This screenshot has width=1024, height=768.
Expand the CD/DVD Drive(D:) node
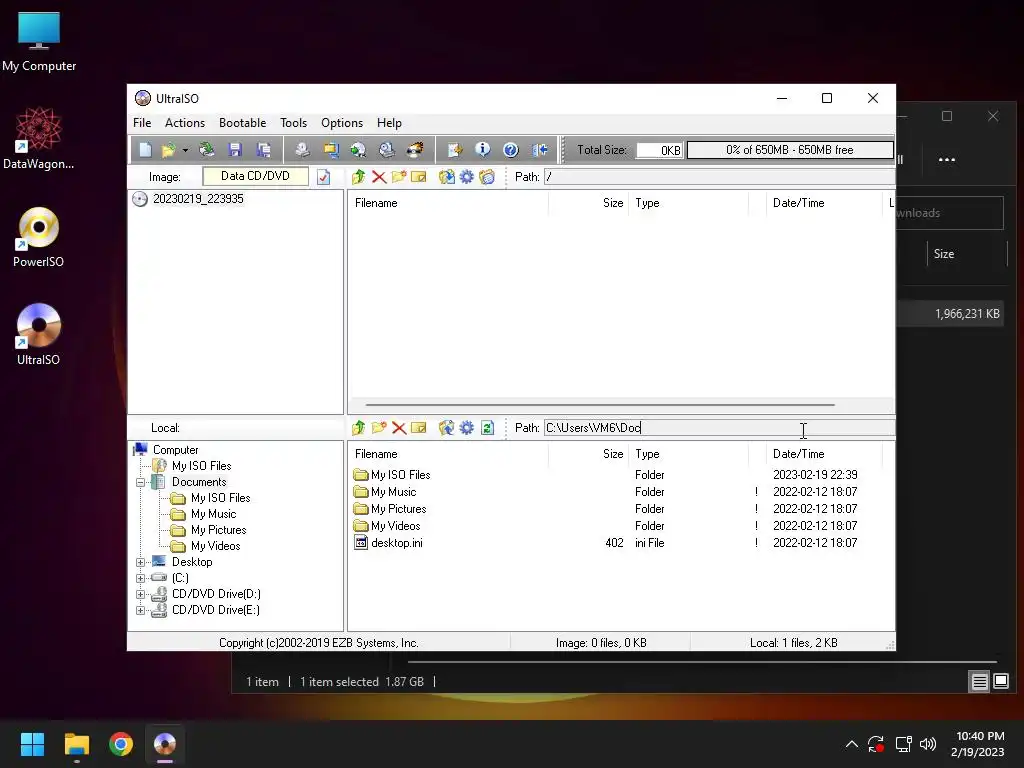[140, 594]
